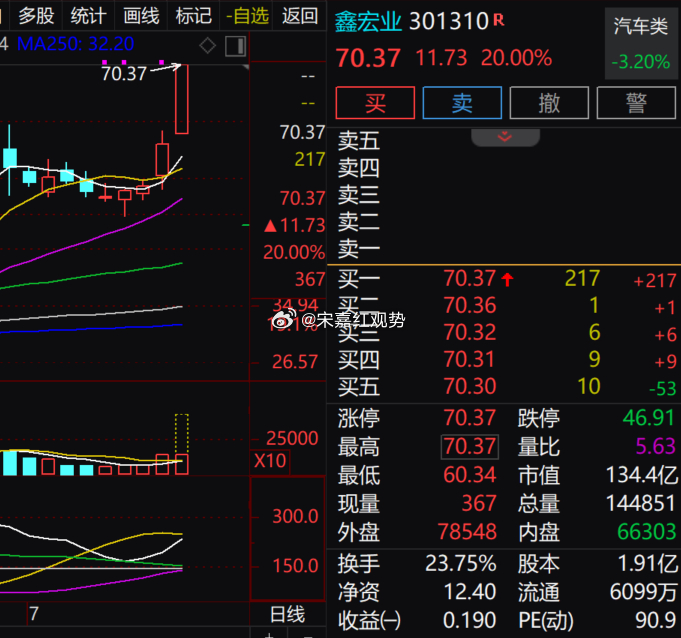This screenshot has height=638, width=681.
Task: Open the 标记 mark menu
Action: point(194,16)
